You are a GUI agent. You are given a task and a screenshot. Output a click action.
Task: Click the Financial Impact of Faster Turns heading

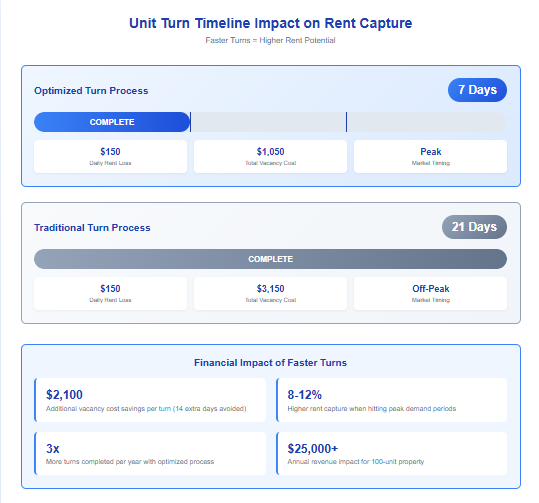coord(270,363)
